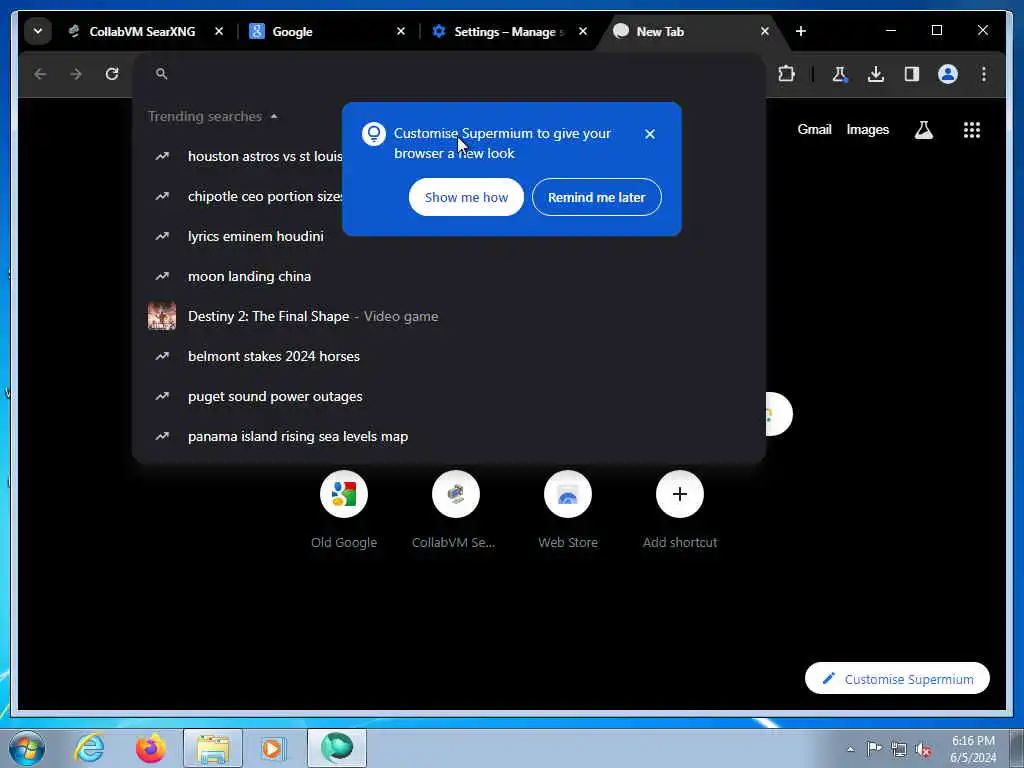Screen dimensions: 1024x768
Task: Open the Downloads icon
Action: point(876,74)
